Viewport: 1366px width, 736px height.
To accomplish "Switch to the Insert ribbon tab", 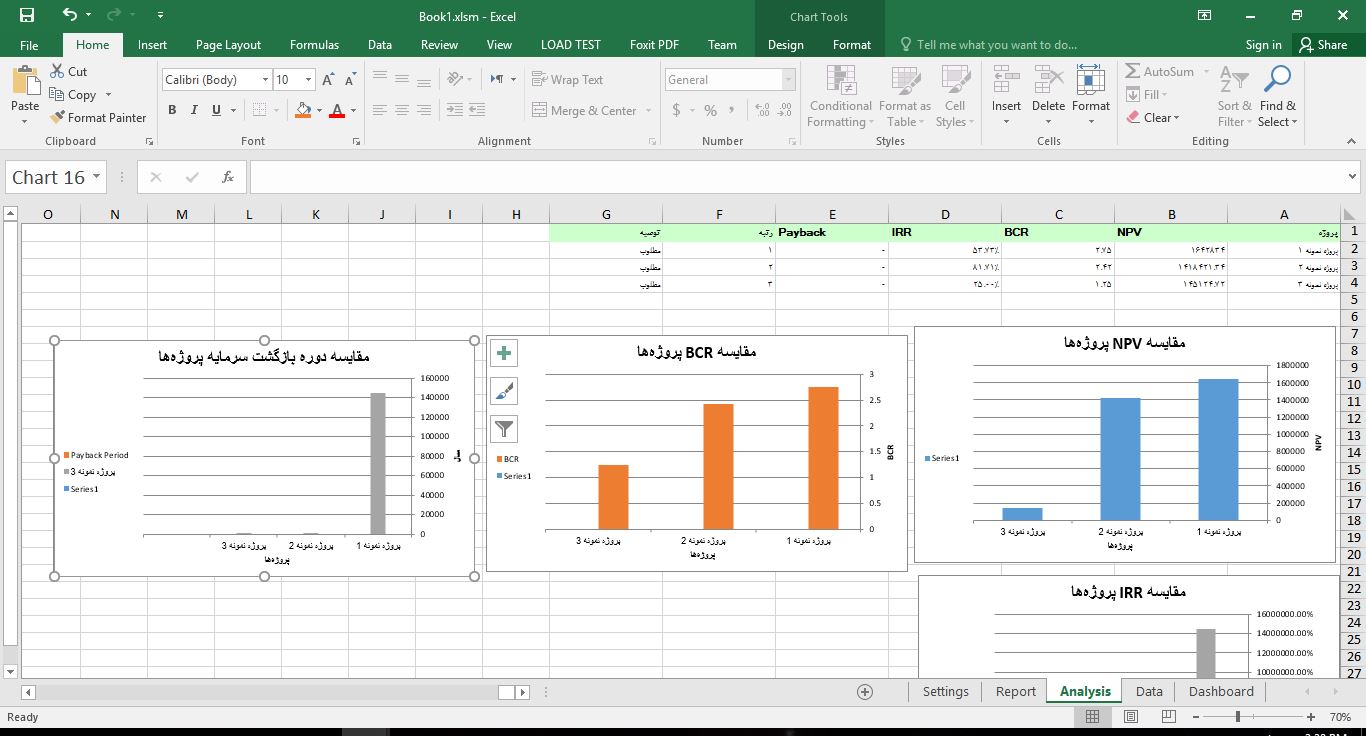I will 153,45.
